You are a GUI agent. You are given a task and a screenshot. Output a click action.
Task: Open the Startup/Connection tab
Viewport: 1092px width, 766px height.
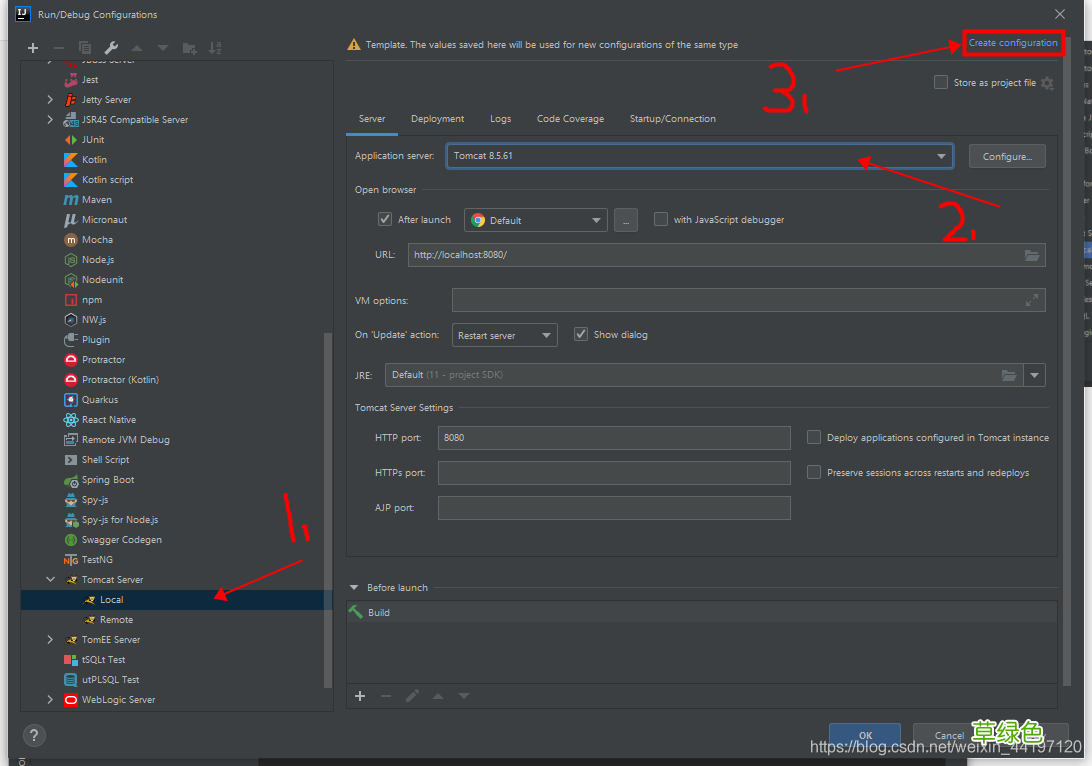pyautogui.click(x=672, y=119)
